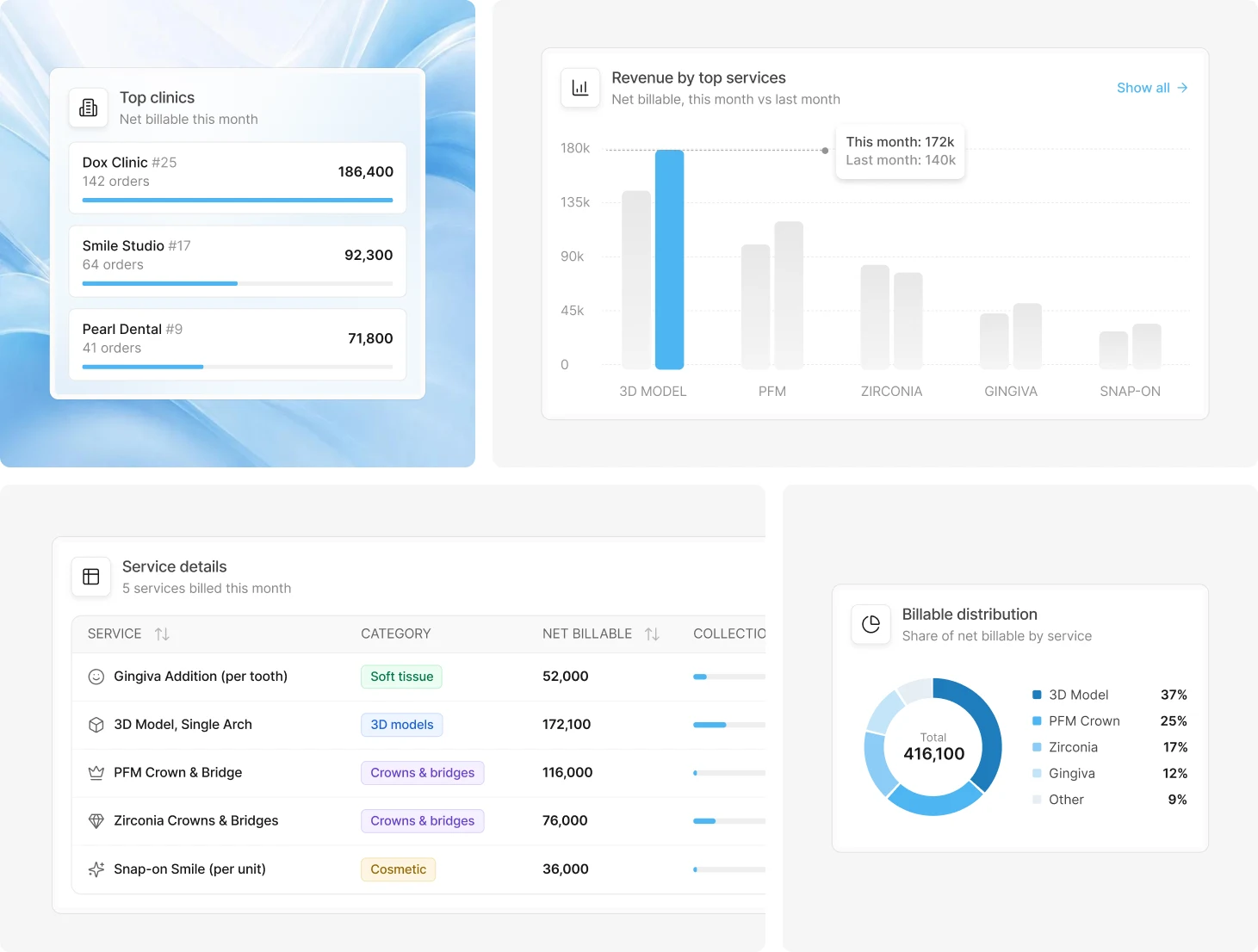Click the Soft tissue category tag
The width and height of the screenshot is (1258, 952).
[x=401, y=677]
